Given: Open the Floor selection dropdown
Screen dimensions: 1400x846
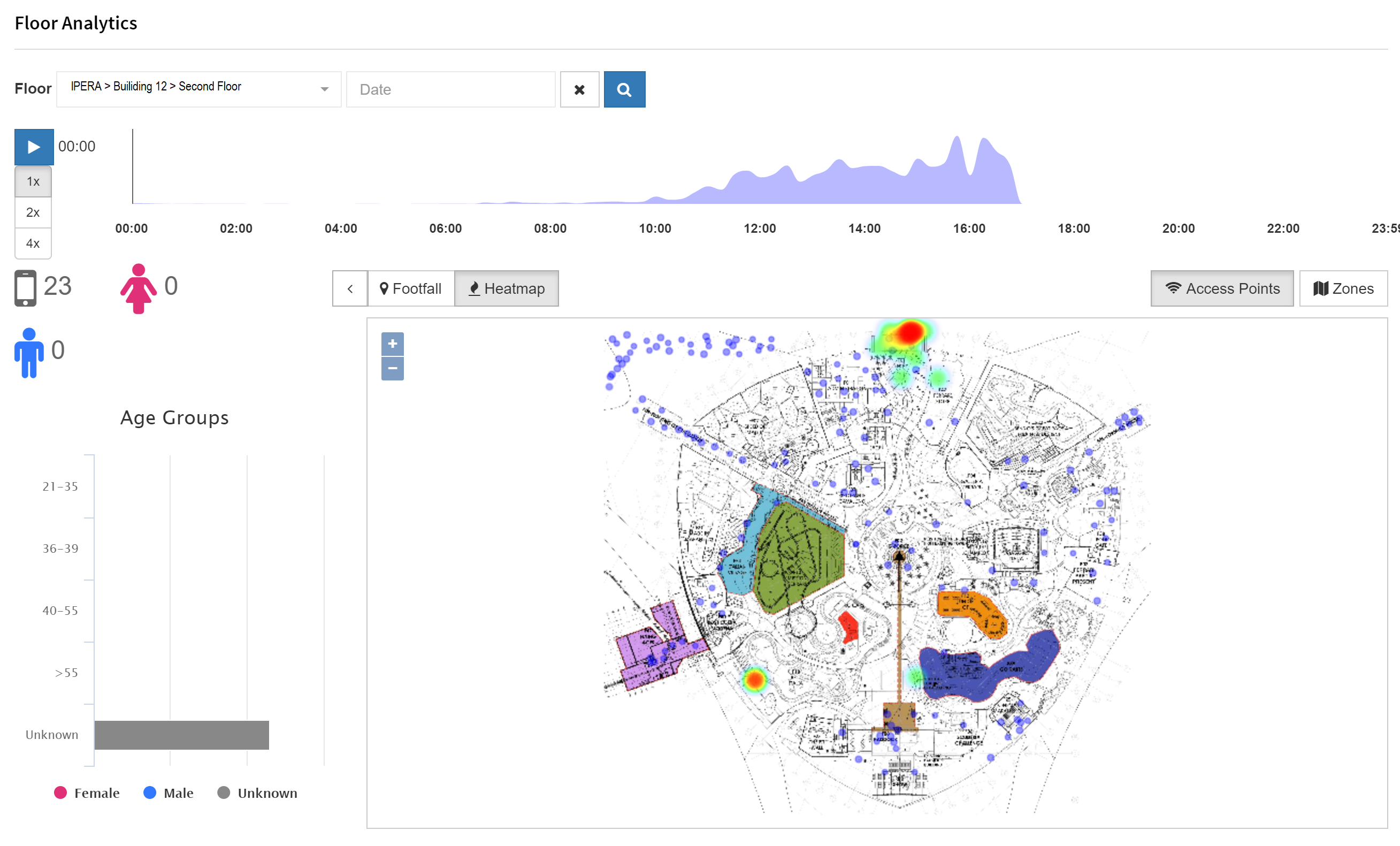Looking at the screenshot, I should tap(199, 89).
